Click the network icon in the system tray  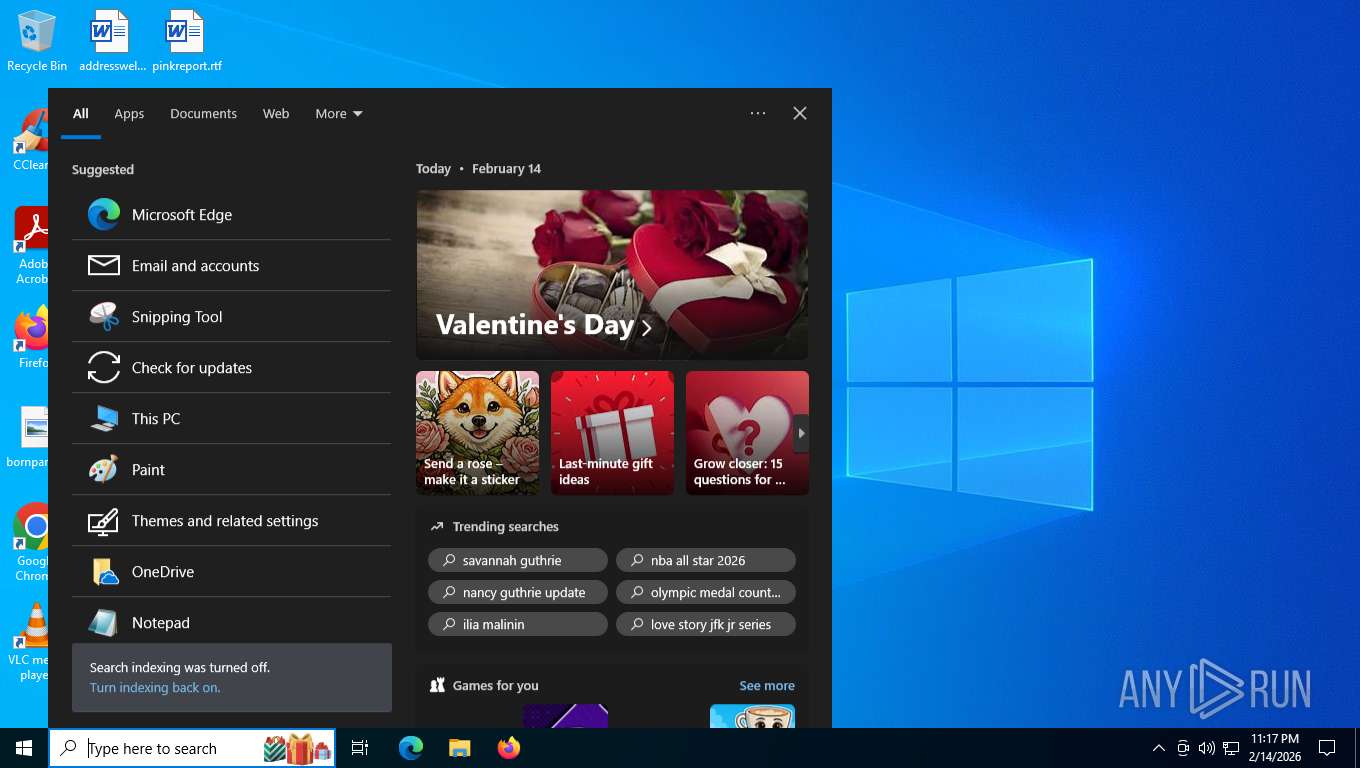(1231, 748)
